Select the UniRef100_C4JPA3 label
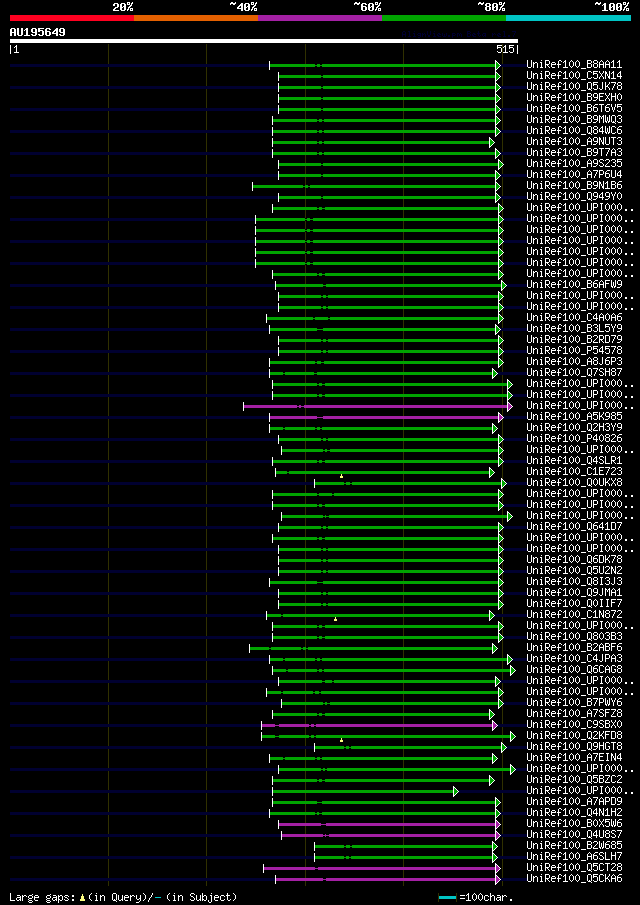The image size is (640, 905). tap(574, 659)
